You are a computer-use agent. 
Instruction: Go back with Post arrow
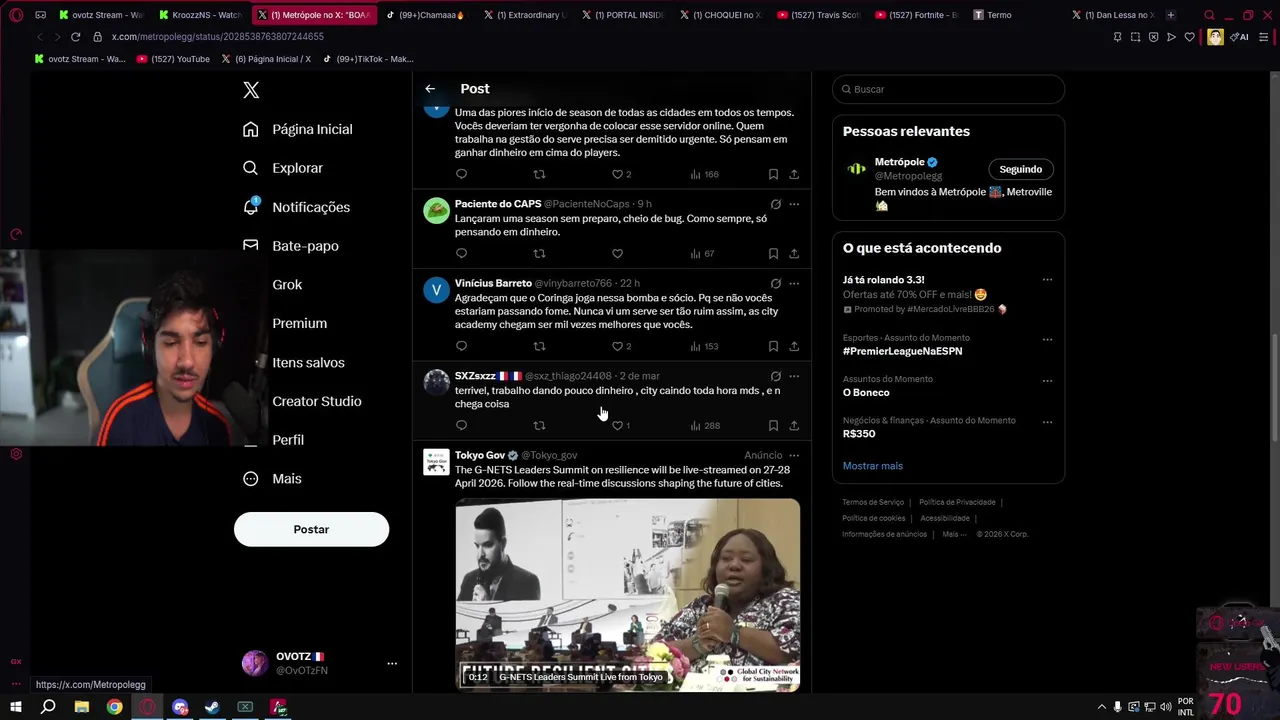430,89
